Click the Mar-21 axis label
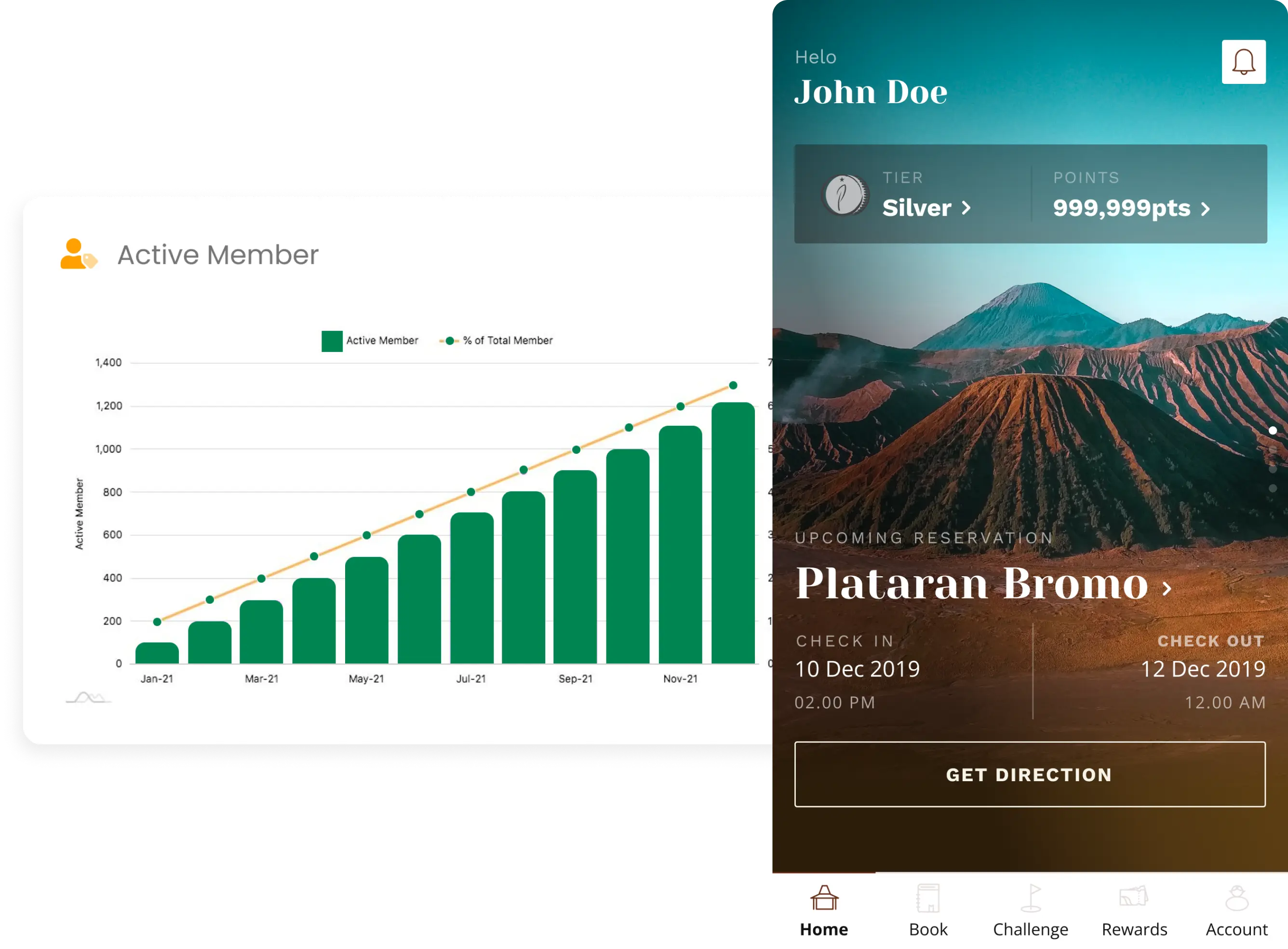 tap(261, 679)
